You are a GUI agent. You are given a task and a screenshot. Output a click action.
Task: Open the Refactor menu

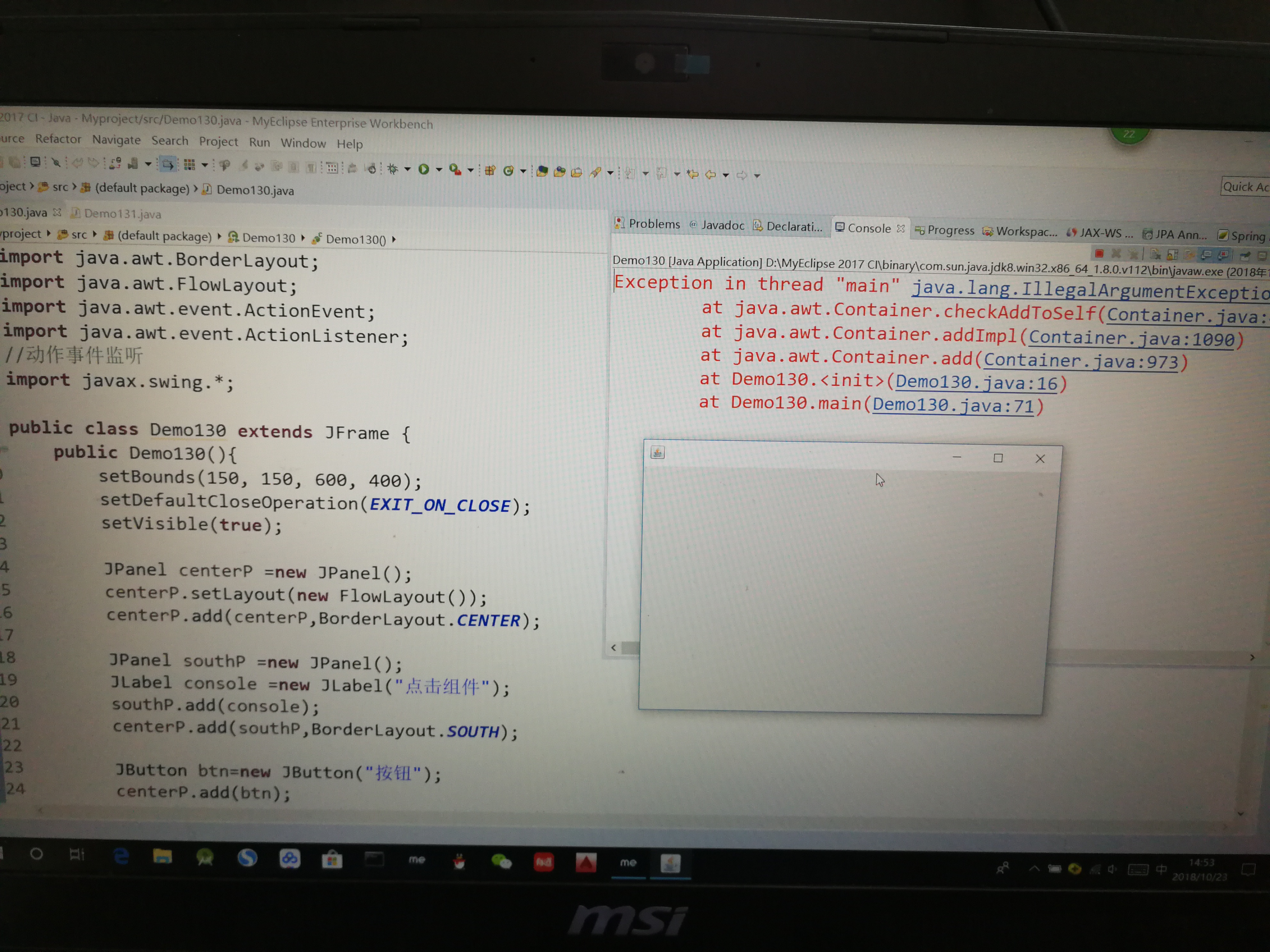pos(58,139)
